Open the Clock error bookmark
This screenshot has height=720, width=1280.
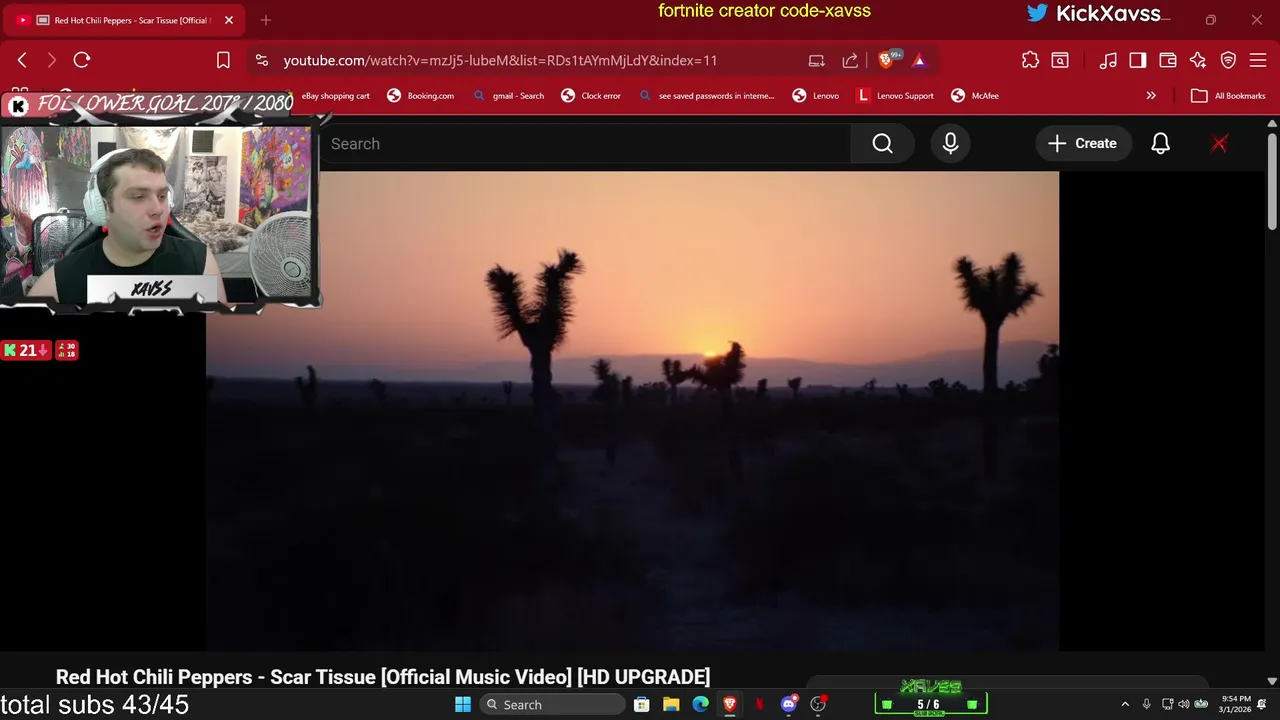[591, 96]
